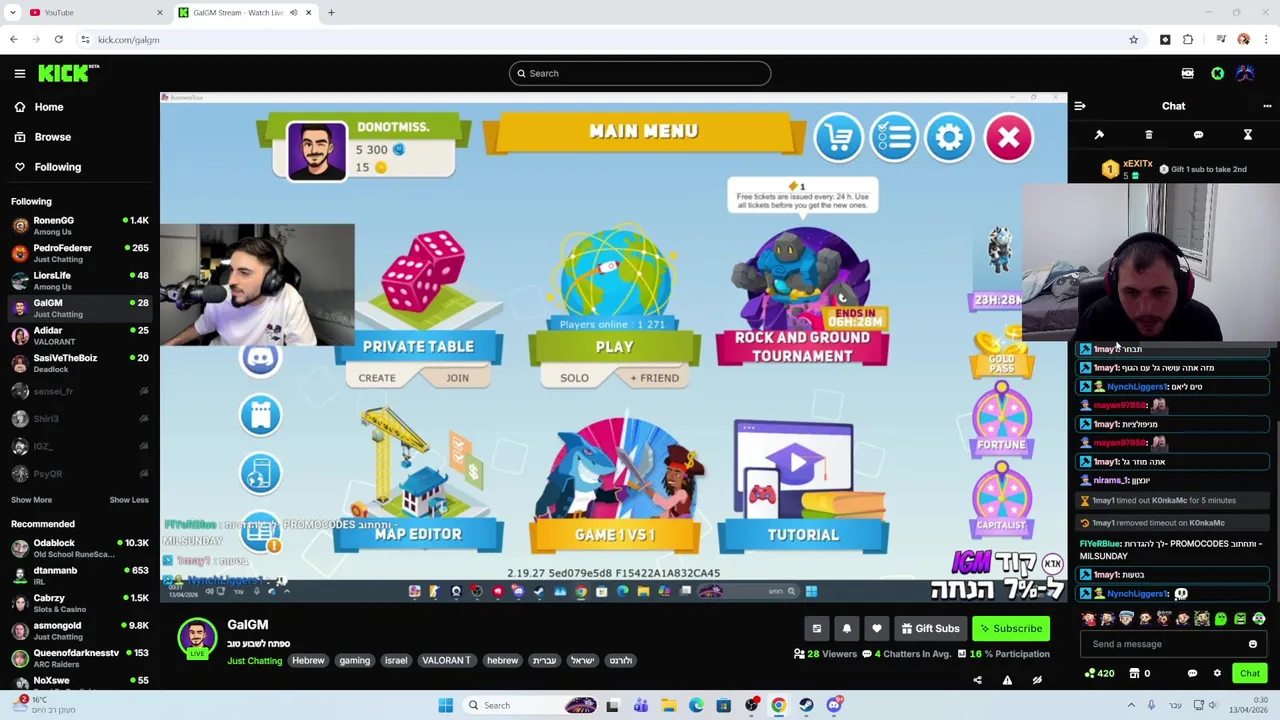Screen dimensions: 1280x720
Task: Open Windows Start menu
Action: (x=446, y=705)
